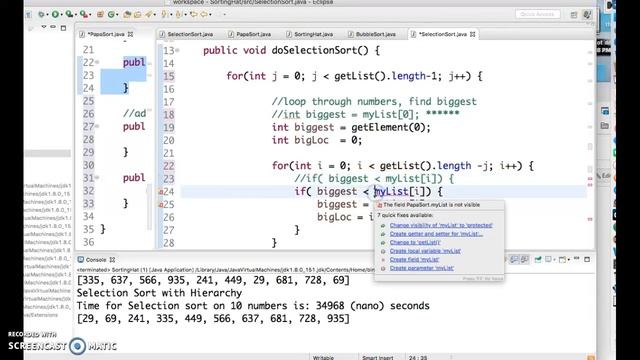Collapse the fold marker at line 22 in PapaSort
This screenshot has height=360, width=640.
click(x=97, y=62)
